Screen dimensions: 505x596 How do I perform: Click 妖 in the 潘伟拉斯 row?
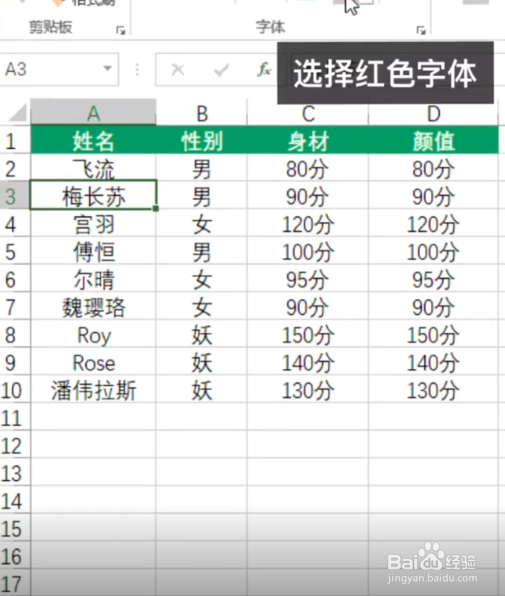[x=201, y=390]
